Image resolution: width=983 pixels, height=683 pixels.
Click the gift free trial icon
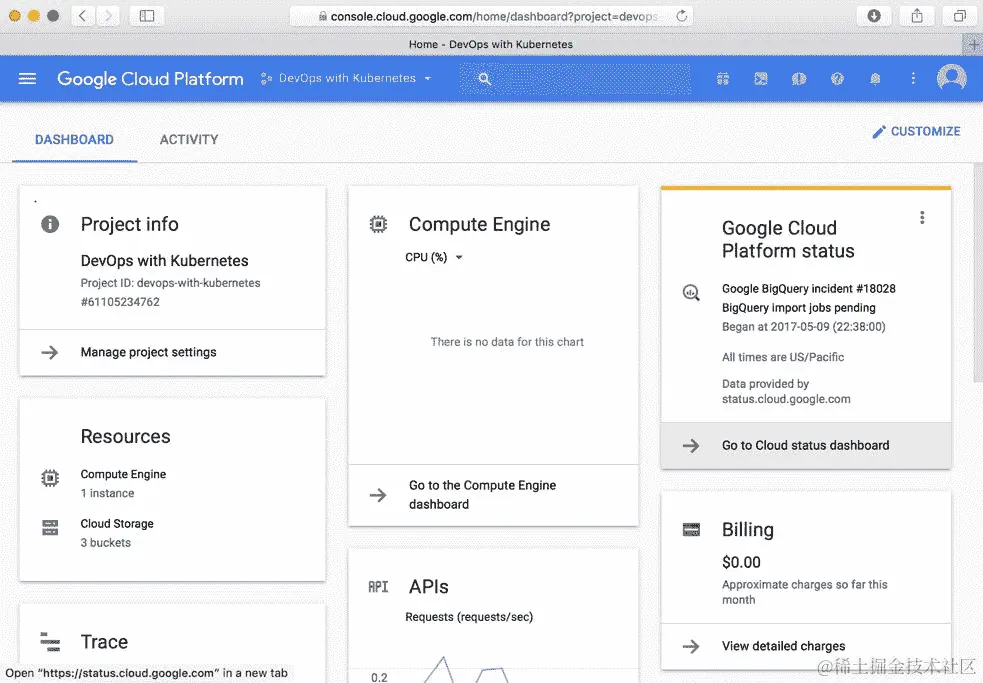click(723, 78)
